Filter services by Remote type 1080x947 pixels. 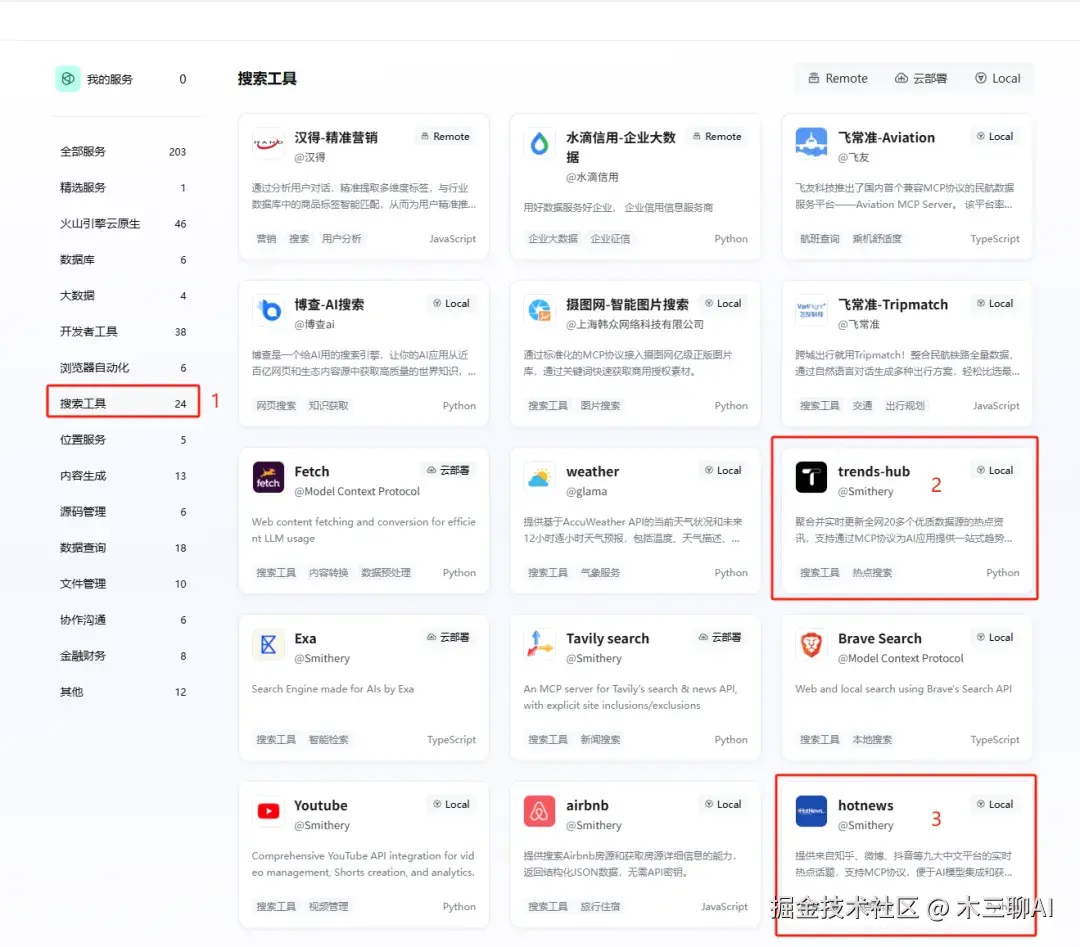(x=837, y=79)
